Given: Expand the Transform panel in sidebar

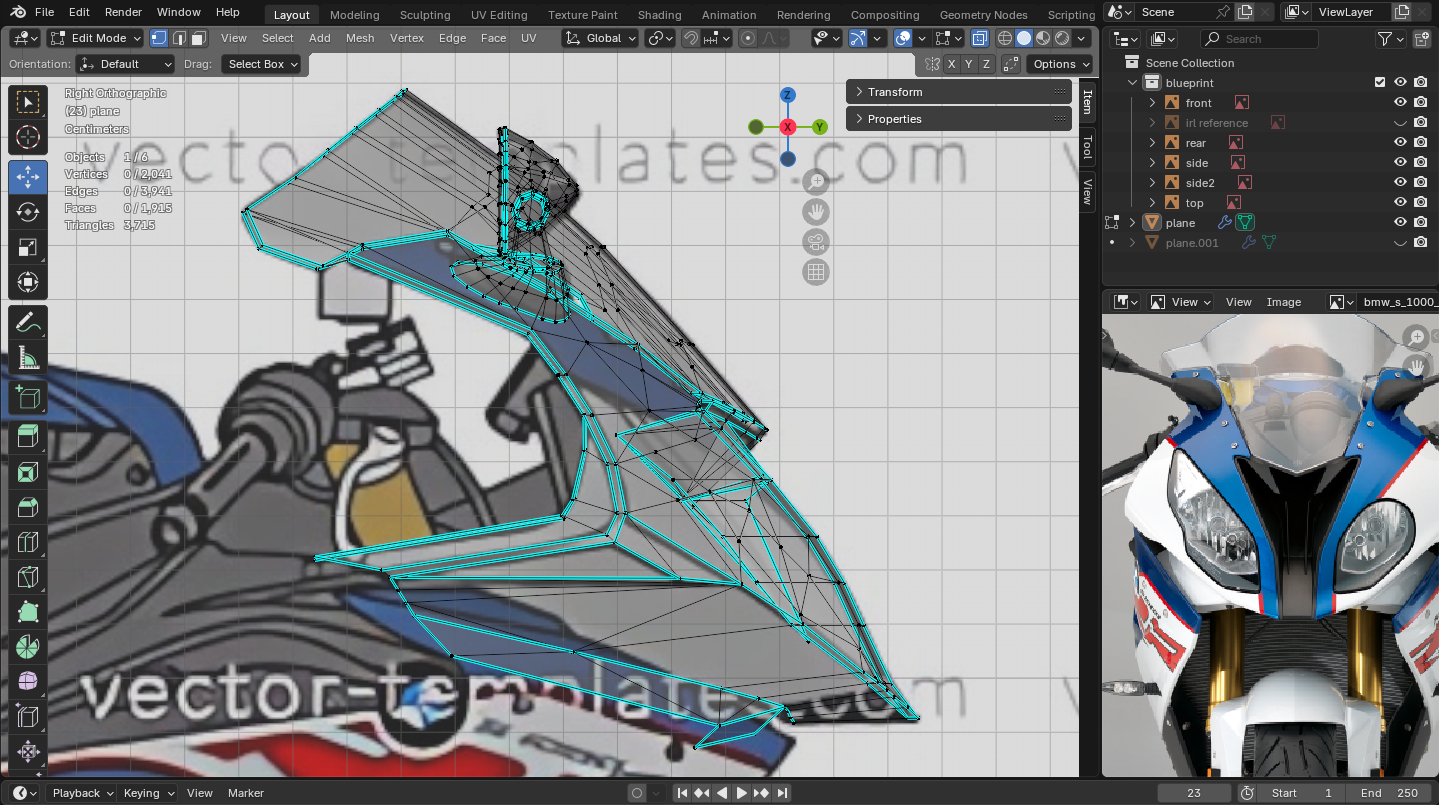Looking at the screenshot, I should 958,92.
